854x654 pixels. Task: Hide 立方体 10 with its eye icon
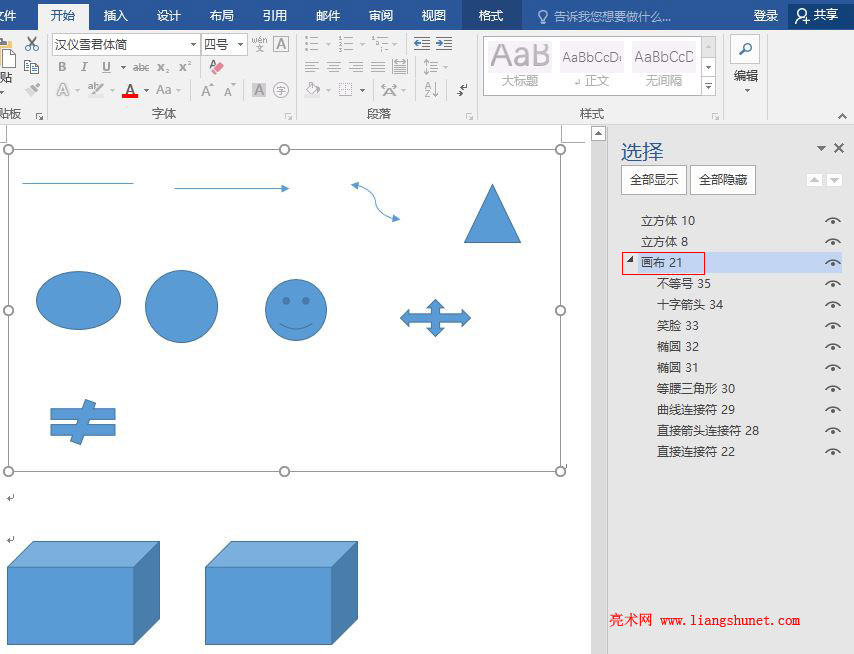[x=832, y=221]
